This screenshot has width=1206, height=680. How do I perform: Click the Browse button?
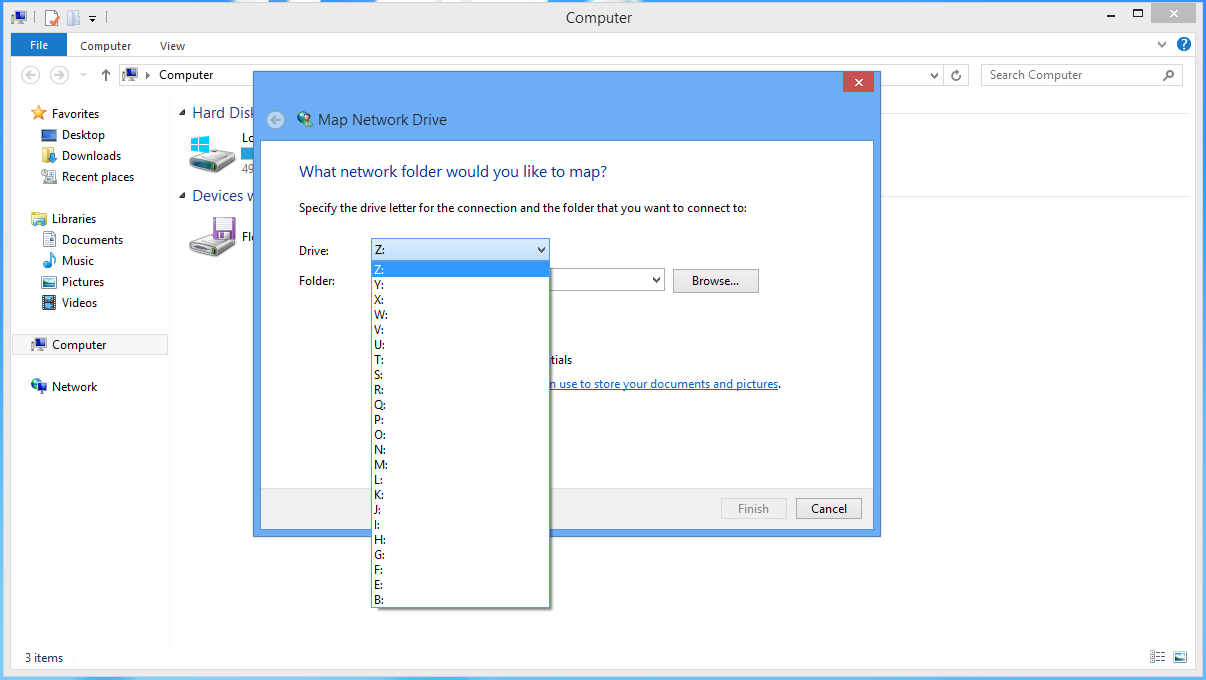coord(715,280)
